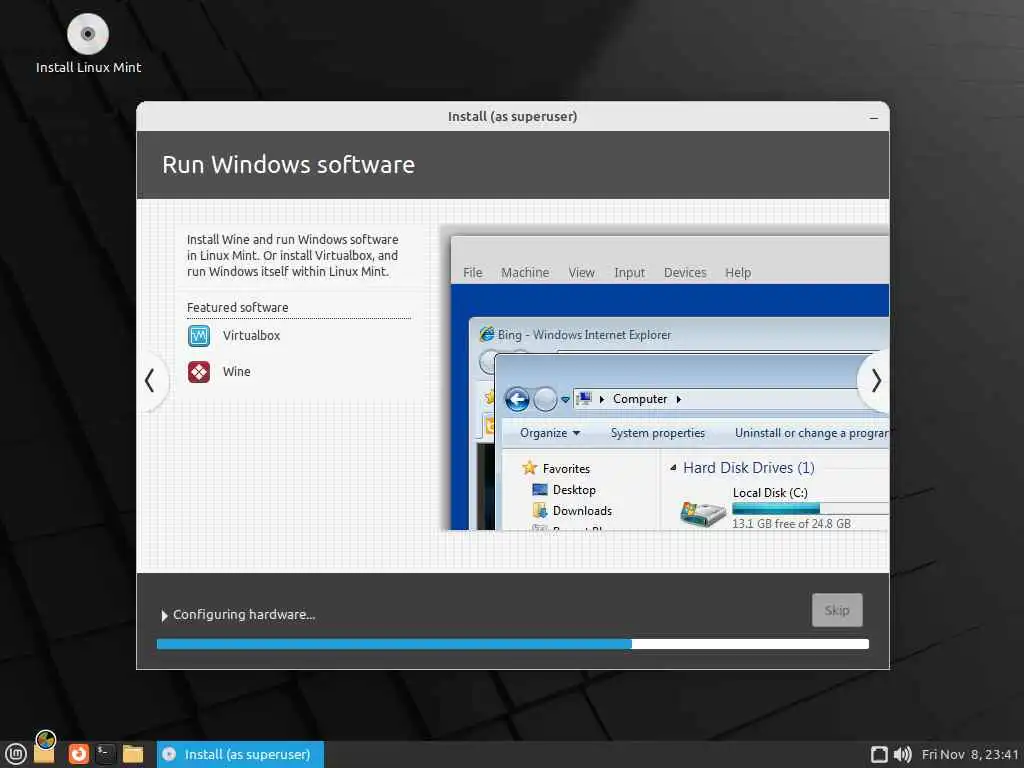Screen dimensions: 1024x768
Task: Select Install (as superuser) taskbar window button
Action: pyautogui.click(x=240, y=754)
